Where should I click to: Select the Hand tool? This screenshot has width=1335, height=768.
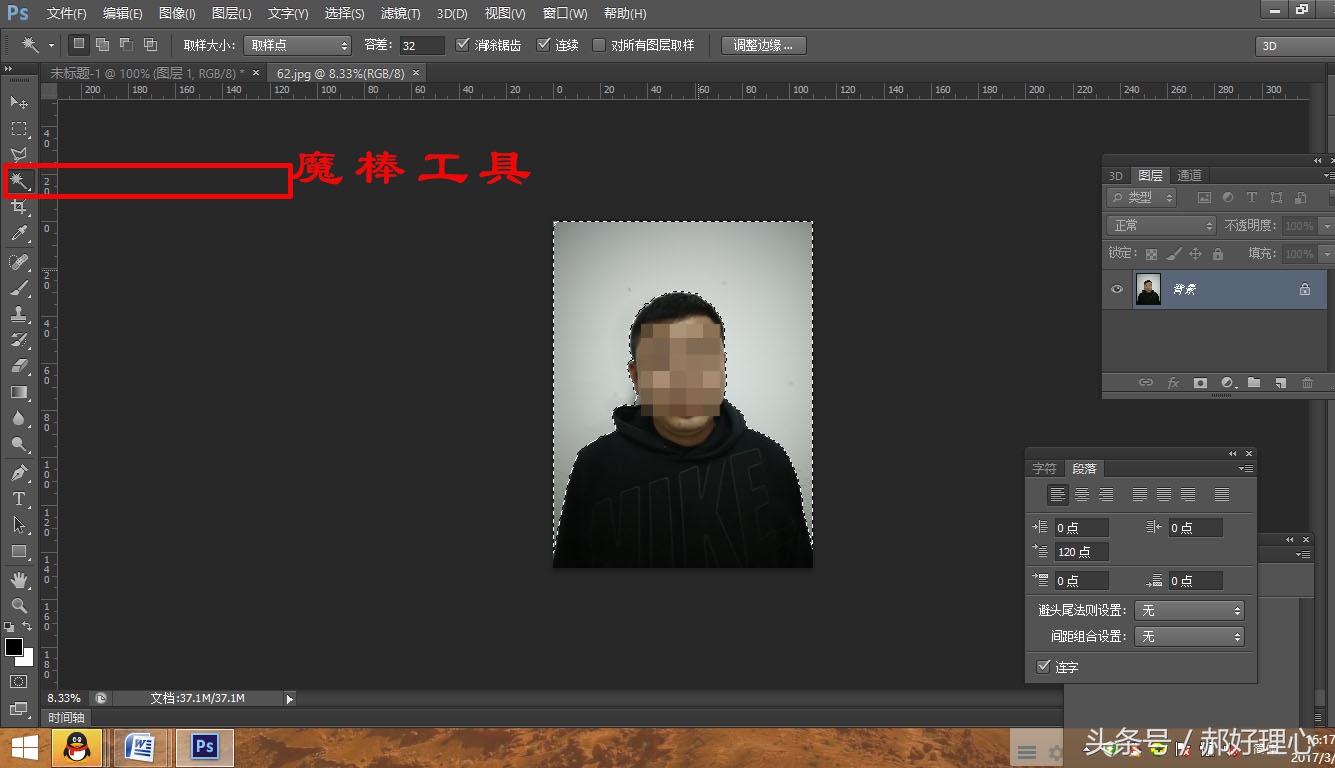coord(19,579)
